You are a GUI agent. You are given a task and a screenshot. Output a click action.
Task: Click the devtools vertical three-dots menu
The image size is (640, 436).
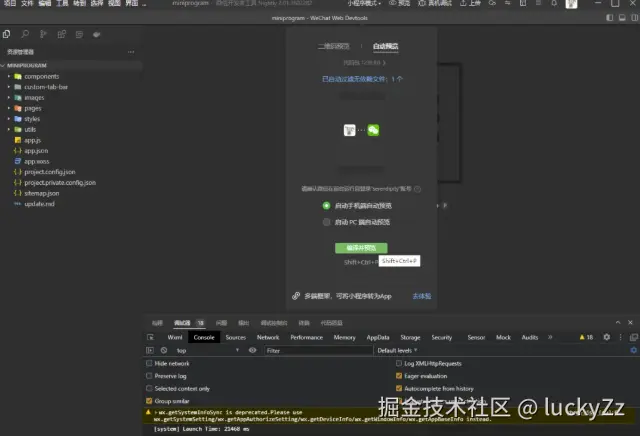pos(620,337)
